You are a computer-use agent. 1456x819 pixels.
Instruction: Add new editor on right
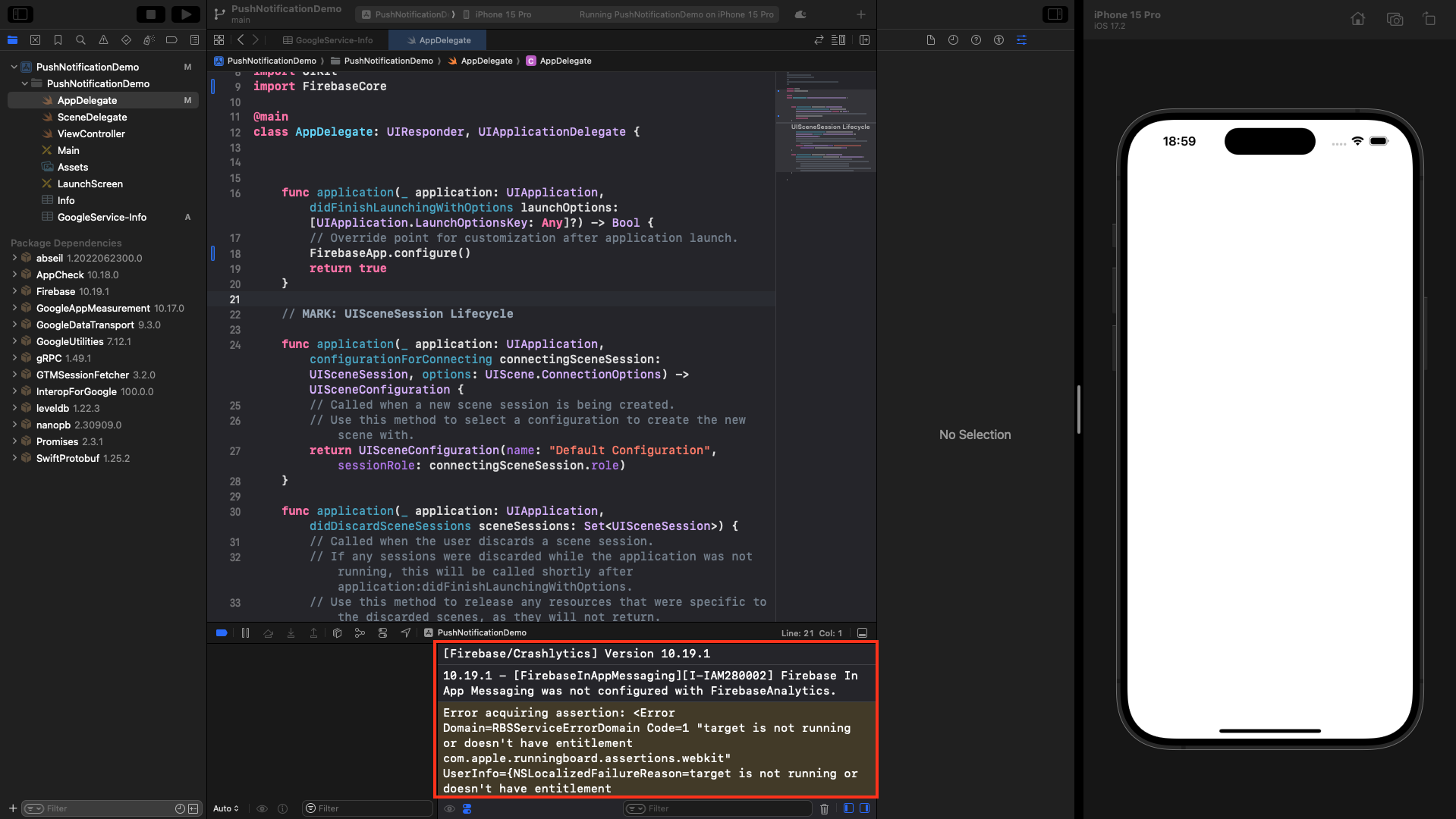(864, 40)
